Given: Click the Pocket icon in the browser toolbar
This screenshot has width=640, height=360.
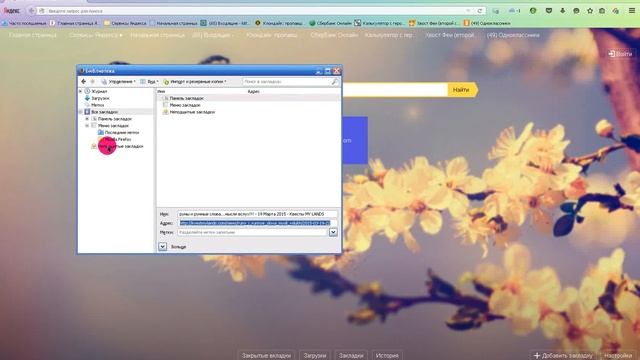Looking at the screenshot, I should coord(549,11).
